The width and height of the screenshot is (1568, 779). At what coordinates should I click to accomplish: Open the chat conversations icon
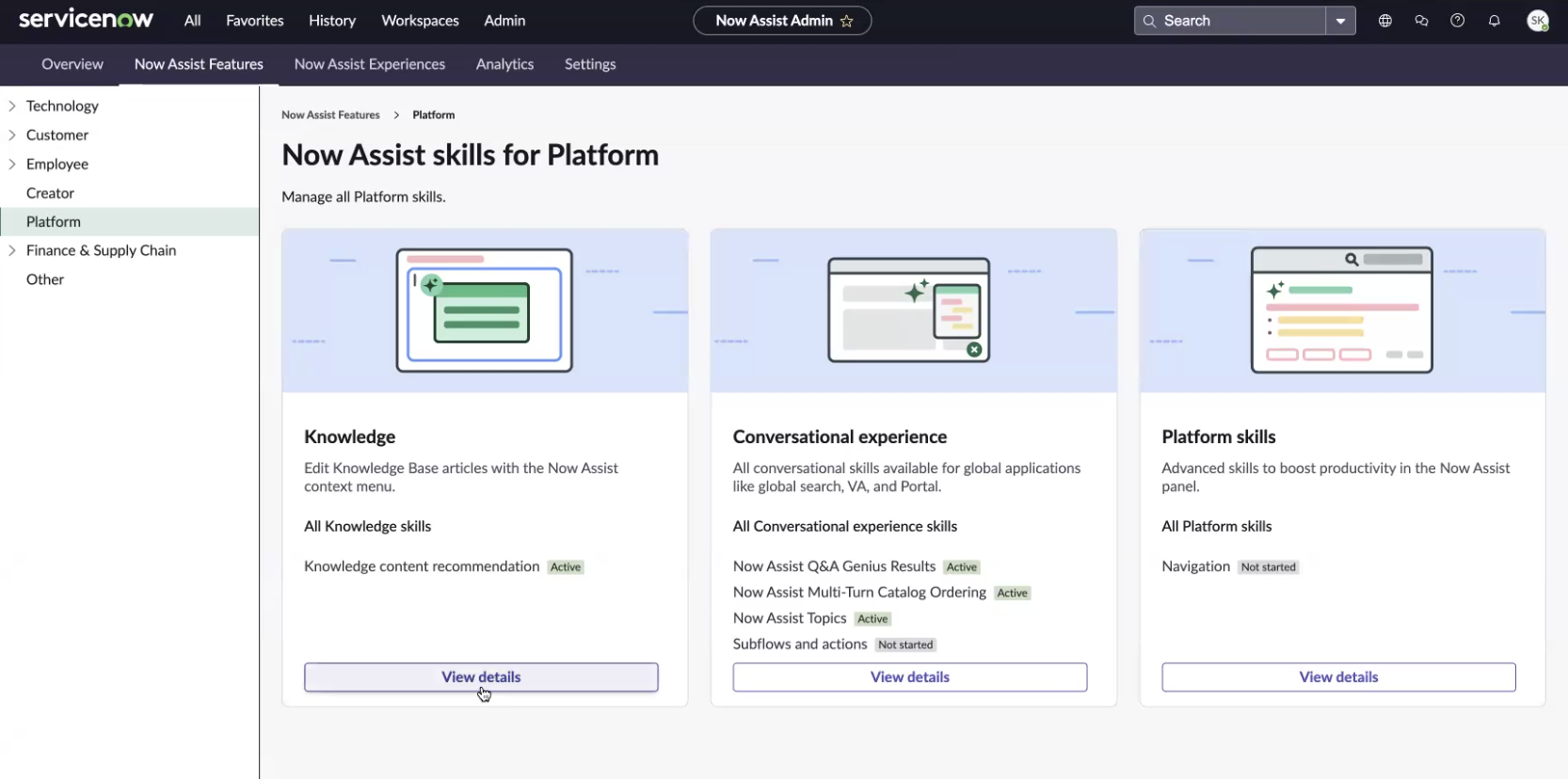coord(1421,21)
